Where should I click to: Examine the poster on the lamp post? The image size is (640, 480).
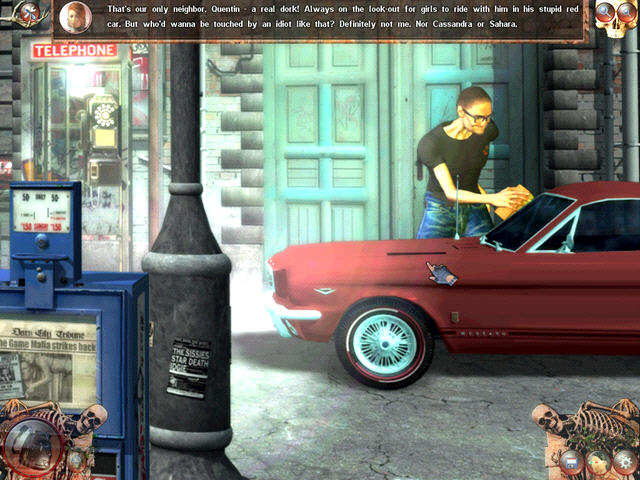tap(187, 365)
